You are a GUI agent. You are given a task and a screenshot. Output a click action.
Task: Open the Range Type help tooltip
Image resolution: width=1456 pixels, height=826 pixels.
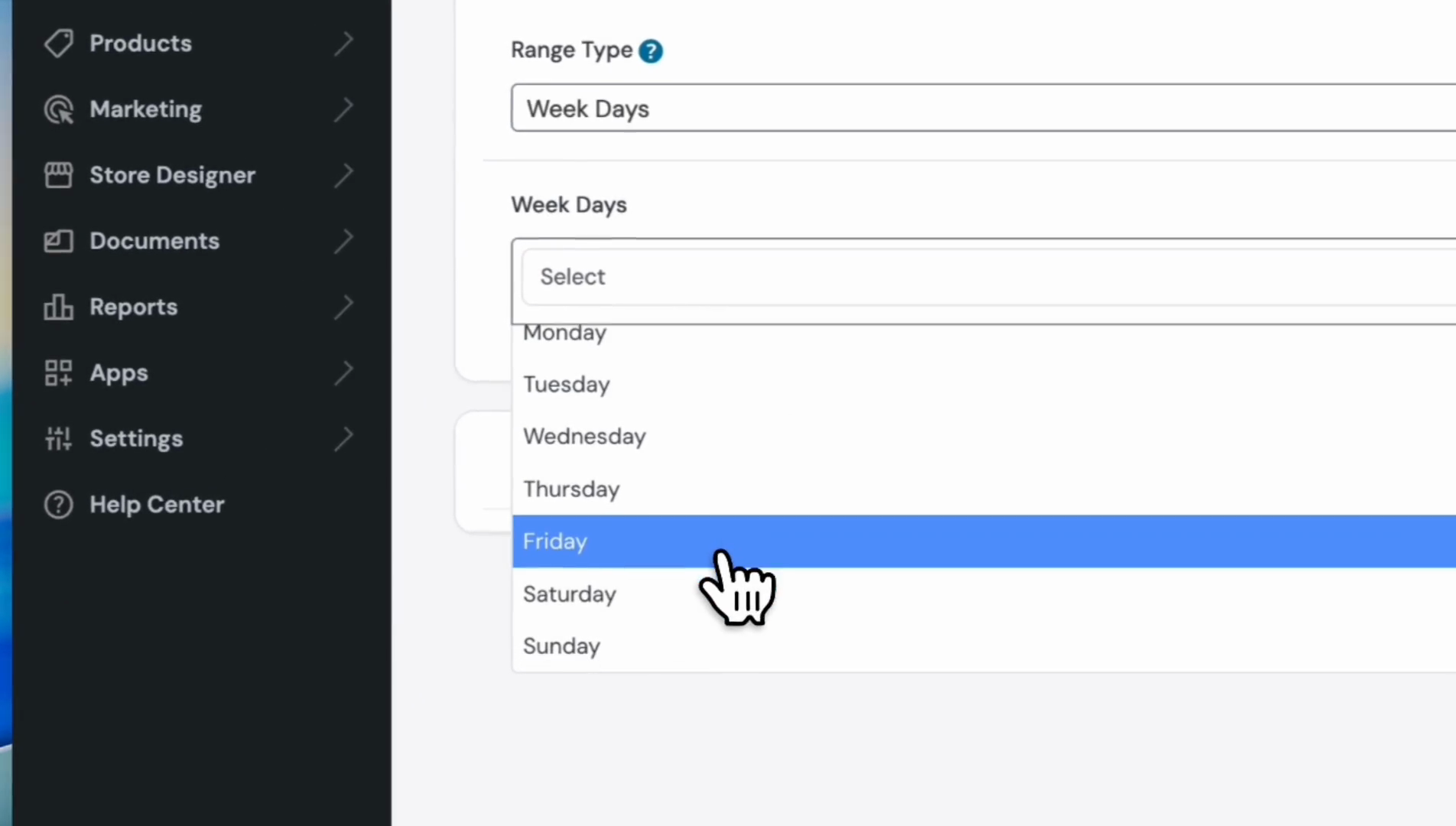click(651, 51)
